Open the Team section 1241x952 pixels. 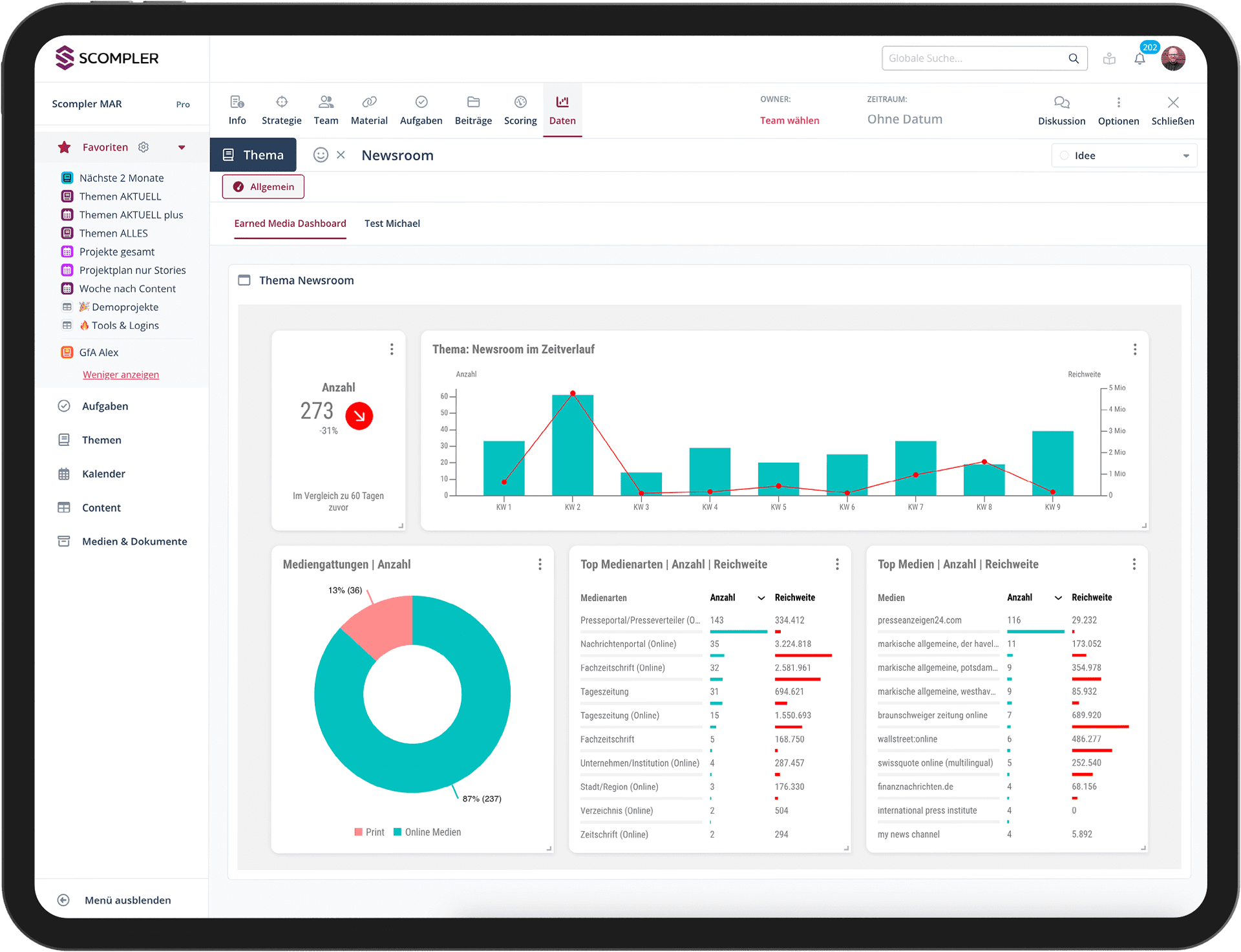326,109
